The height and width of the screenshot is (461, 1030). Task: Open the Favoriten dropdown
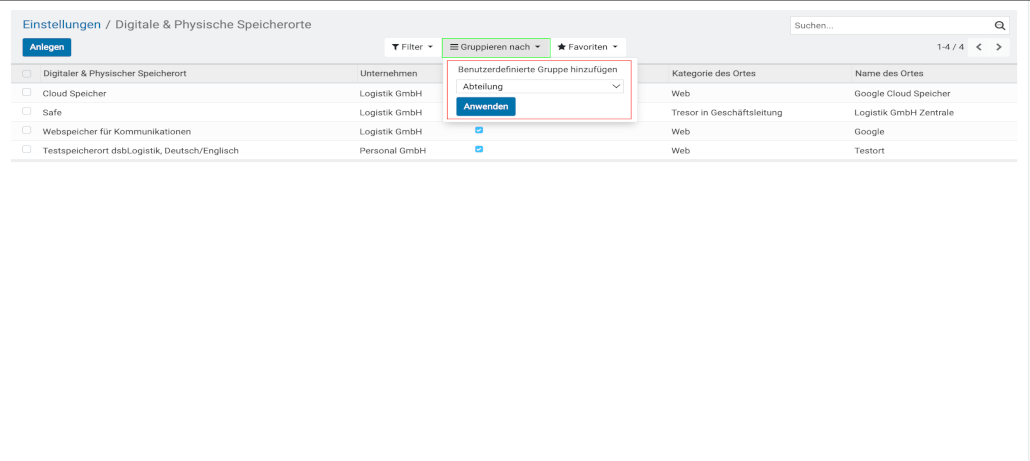[x=588, y=47]
